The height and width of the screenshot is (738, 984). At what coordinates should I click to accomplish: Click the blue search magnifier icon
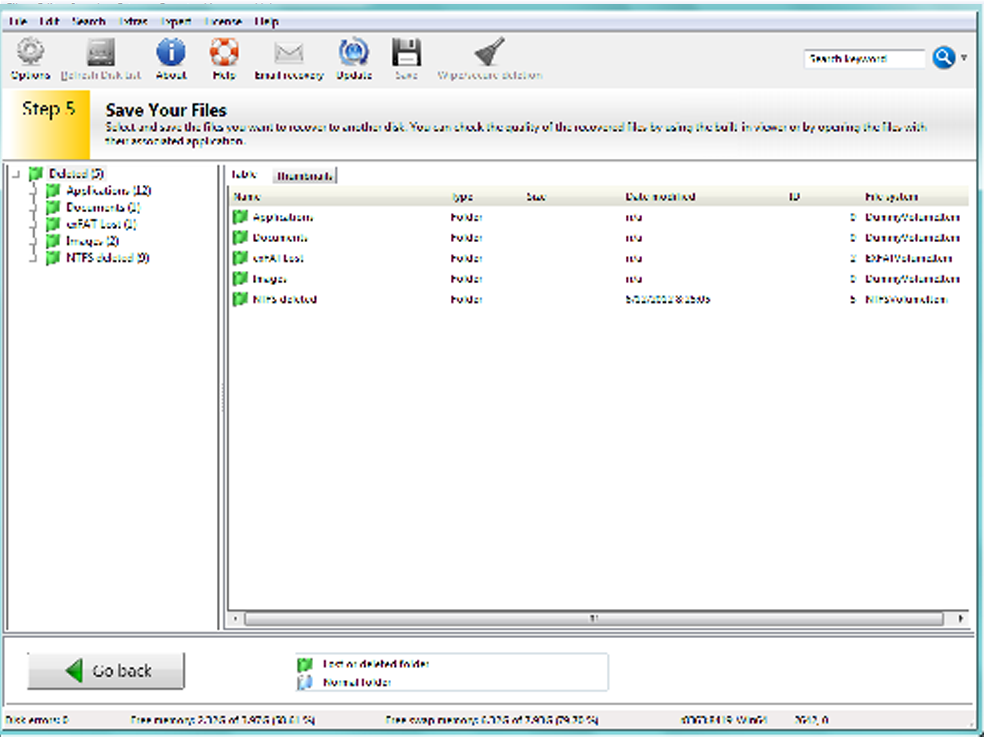click(x=943, y=59)
